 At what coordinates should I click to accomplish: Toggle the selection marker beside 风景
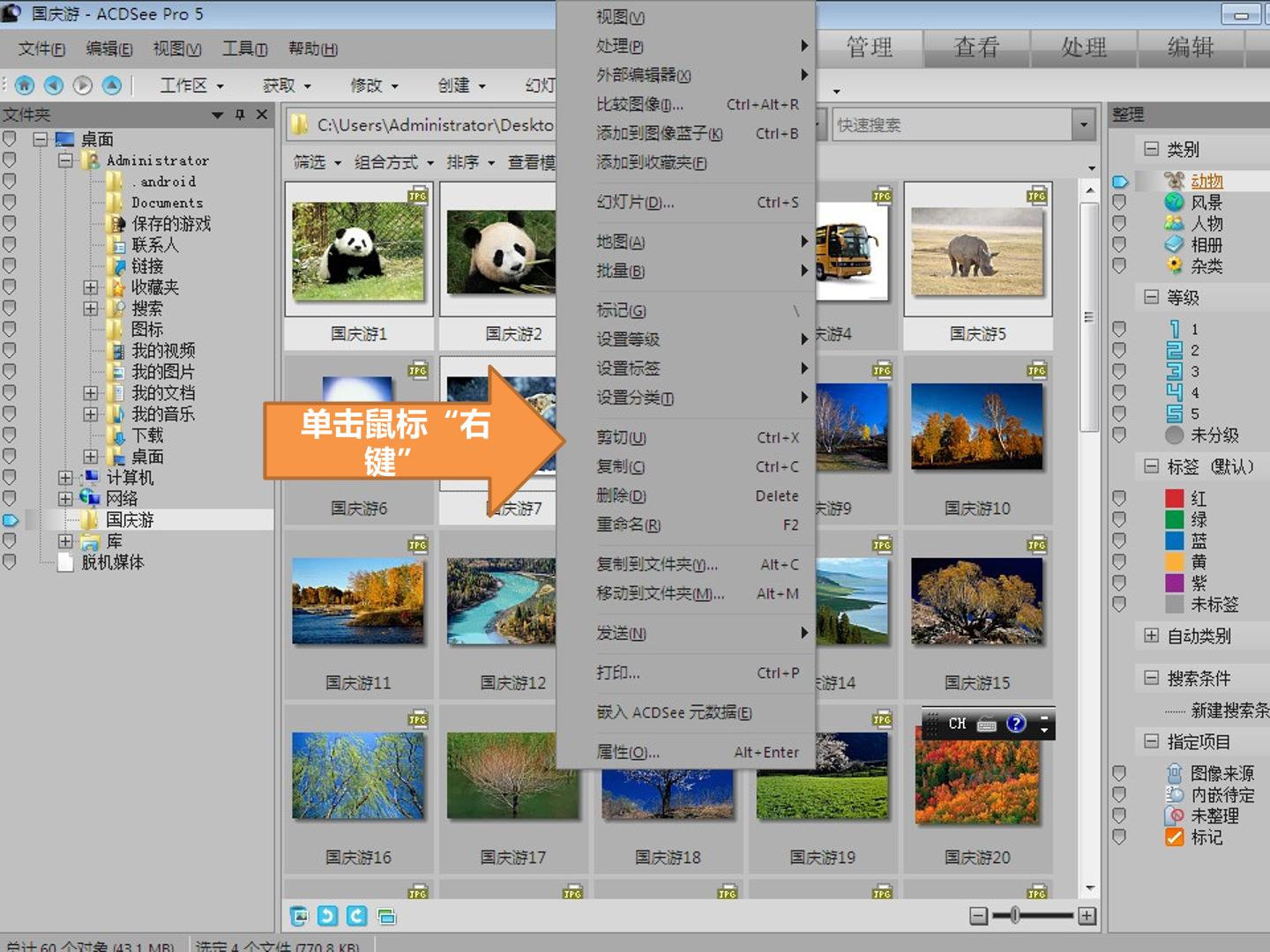click(1119, 202)
